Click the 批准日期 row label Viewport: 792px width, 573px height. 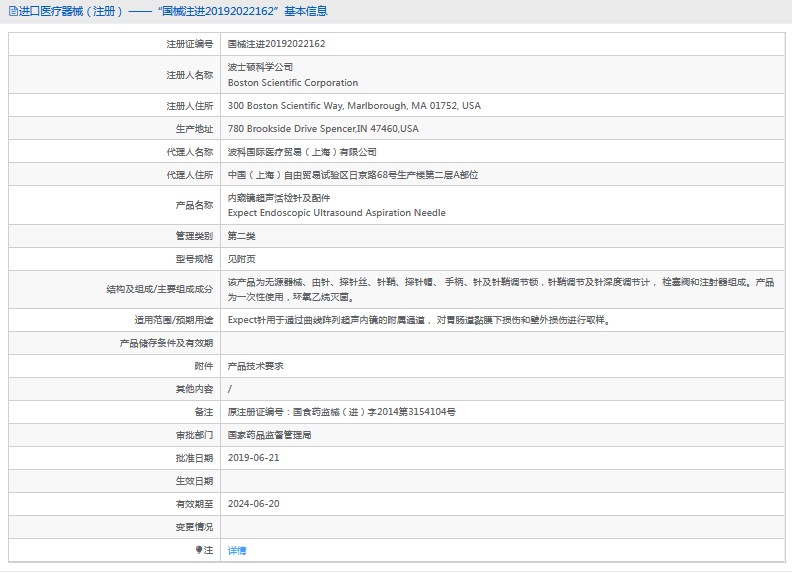[194, 458]
